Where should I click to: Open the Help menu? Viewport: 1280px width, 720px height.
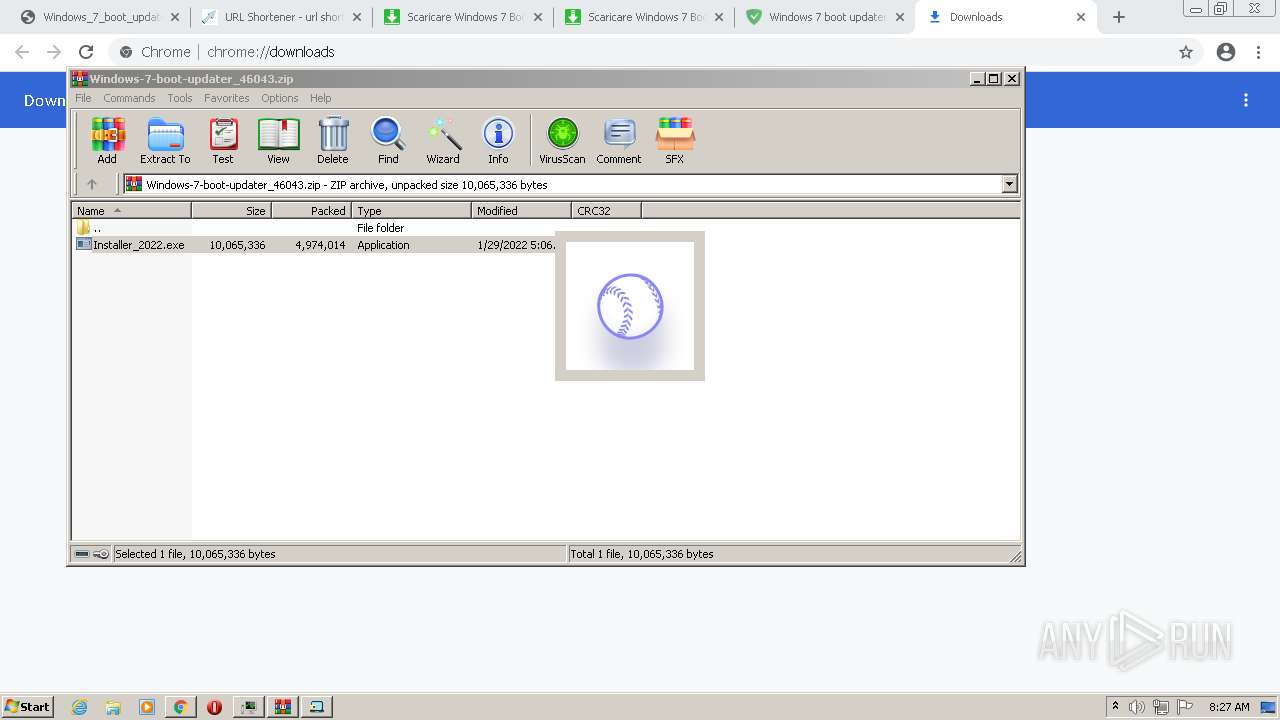(320, 98)
